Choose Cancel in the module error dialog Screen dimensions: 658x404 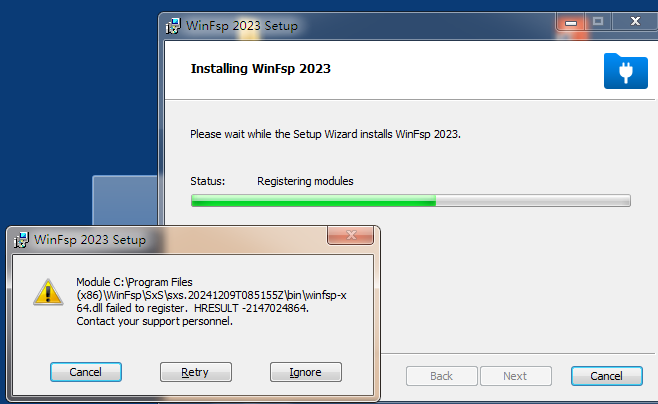(x=86, y=372)
